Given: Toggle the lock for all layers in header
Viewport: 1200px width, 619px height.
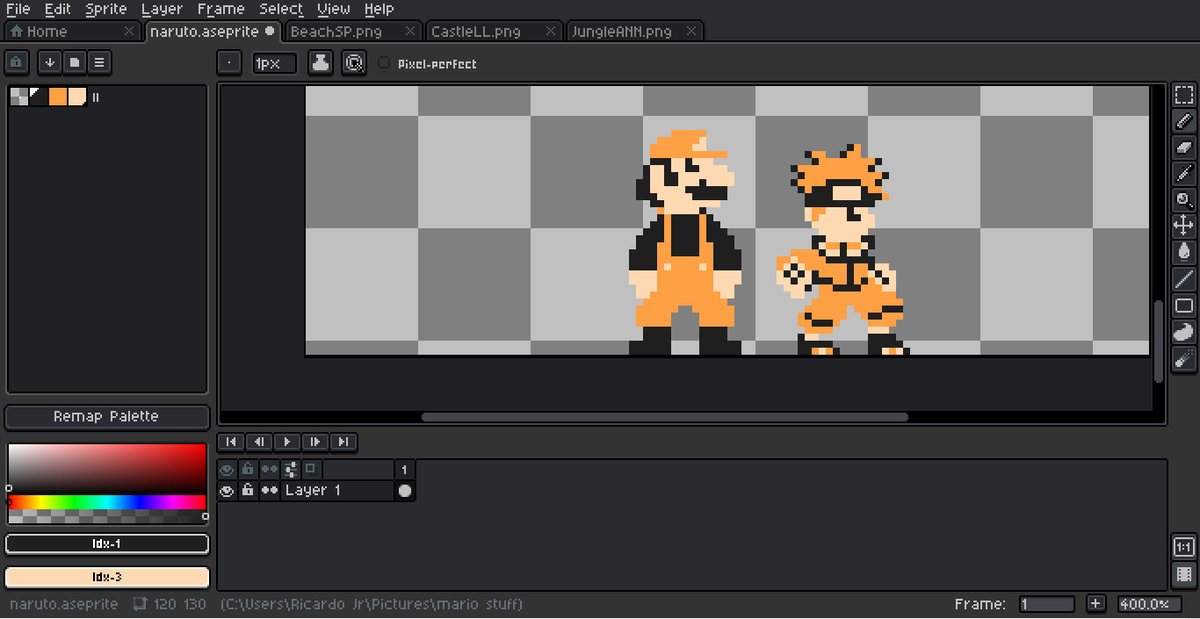Looking at the screenshot, I should [248, 469].
